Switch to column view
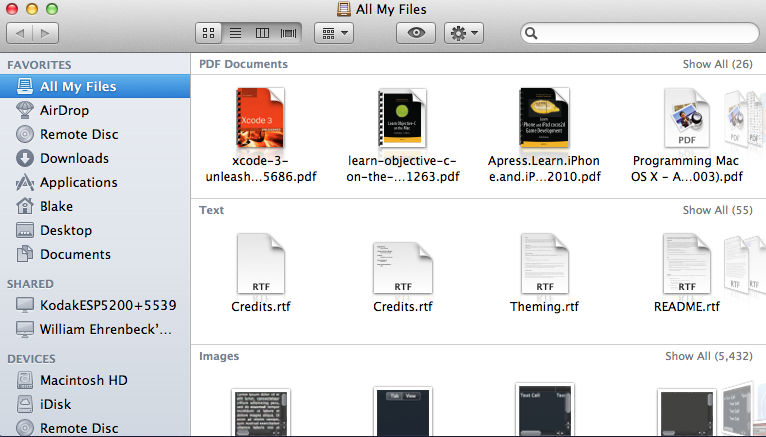This screenshot has width=766, height=437. pyautogui.click(x=262, y=33)
